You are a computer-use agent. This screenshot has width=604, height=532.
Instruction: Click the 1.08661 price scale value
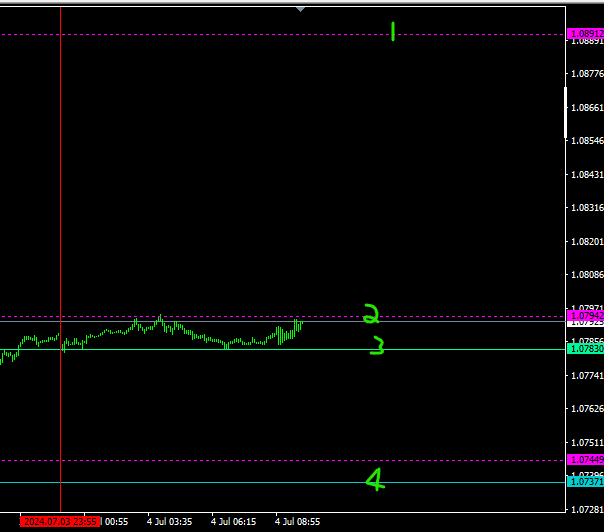(x=587, y=107)
